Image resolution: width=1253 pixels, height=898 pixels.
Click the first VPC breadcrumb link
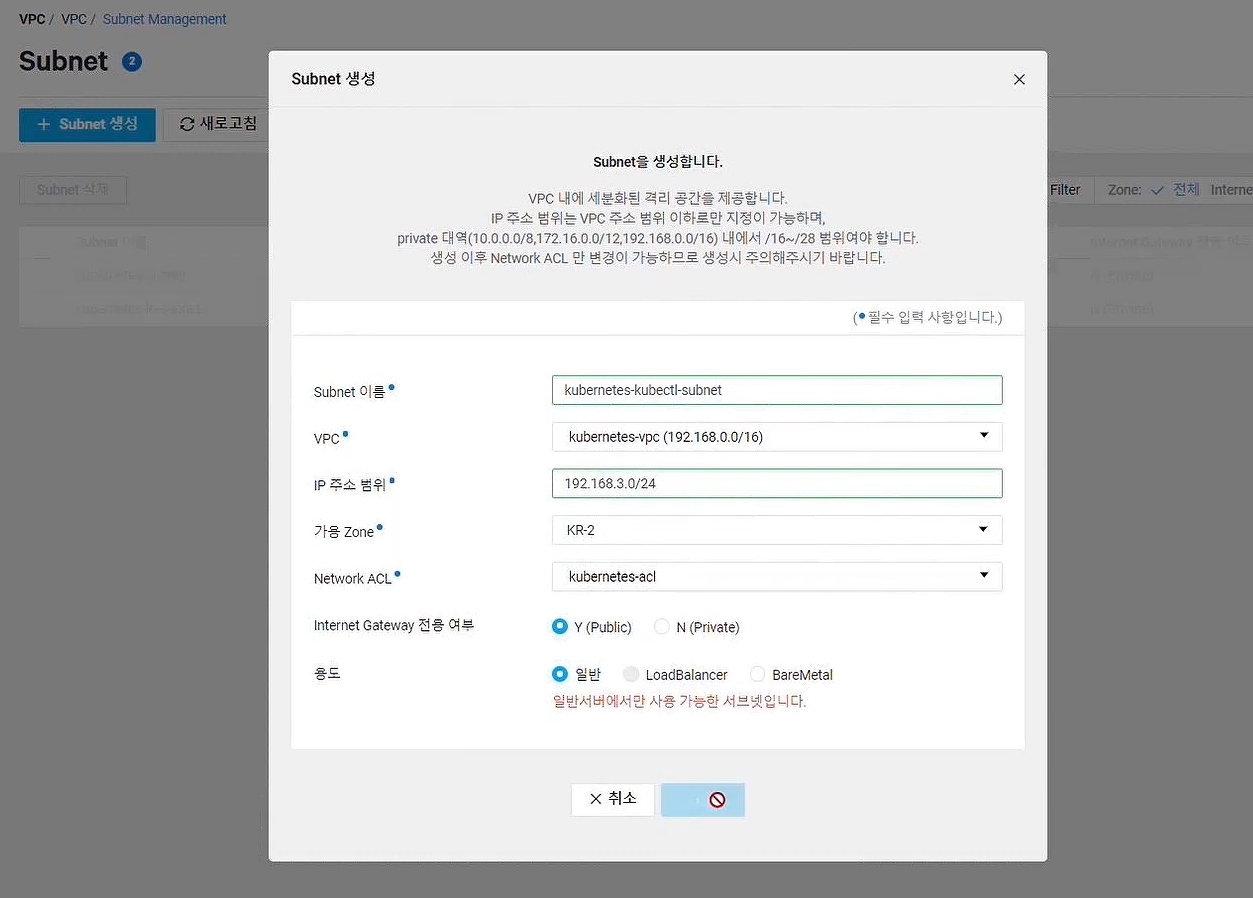coord(32,19)
